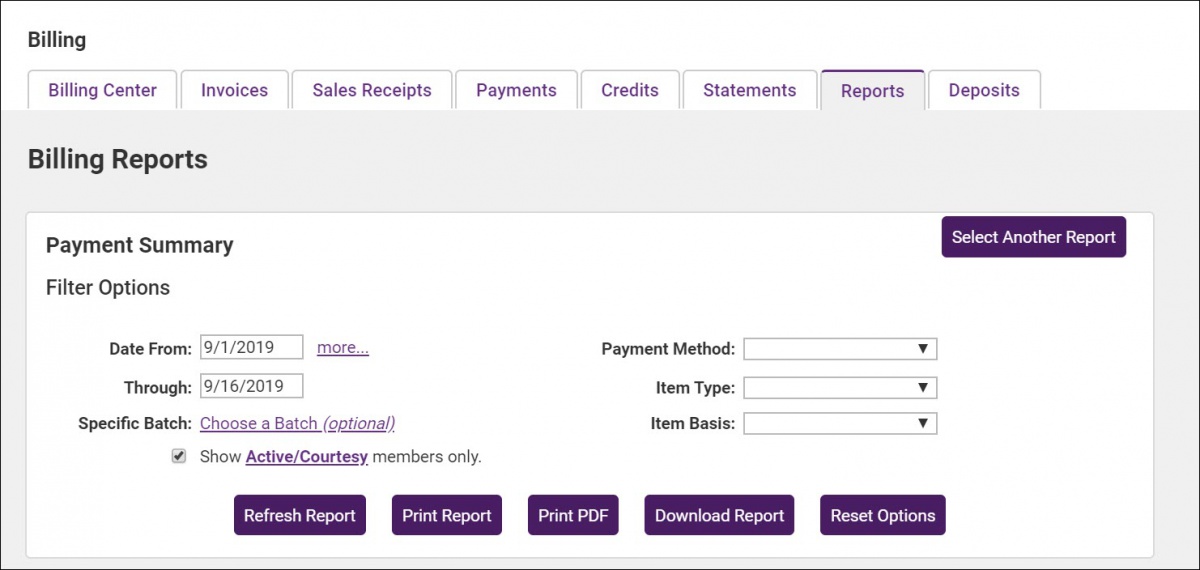Go to the Sales Receipts tab
1200x570 pixels.
pyautogui.click(x=372, y=90)
